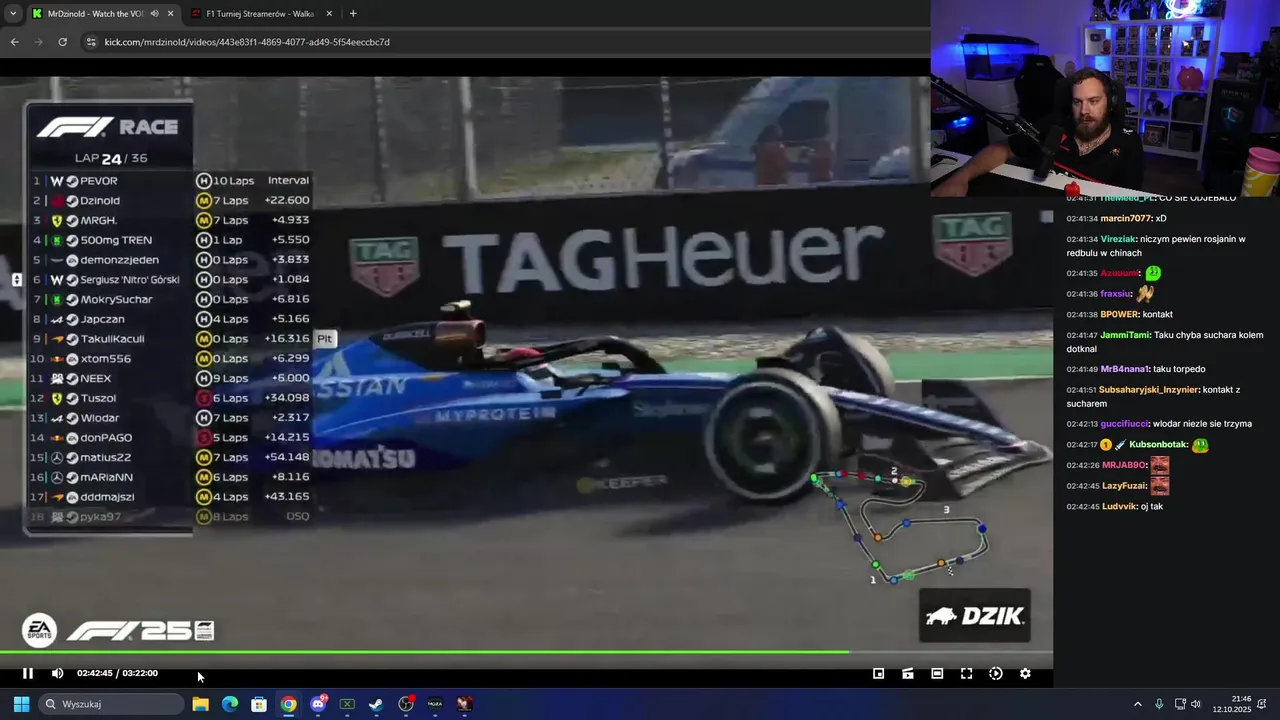Screen dimensions: 1280x720
Task: Reload the current page
Action: pos(62,42)
